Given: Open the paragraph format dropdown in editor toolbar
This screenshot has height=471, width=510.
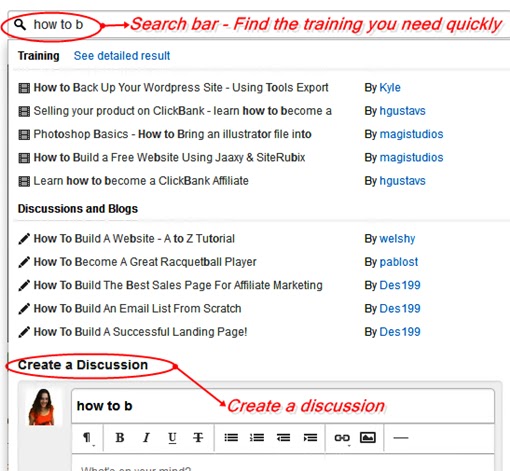Looking at the screenshot, I should [87, 438].
